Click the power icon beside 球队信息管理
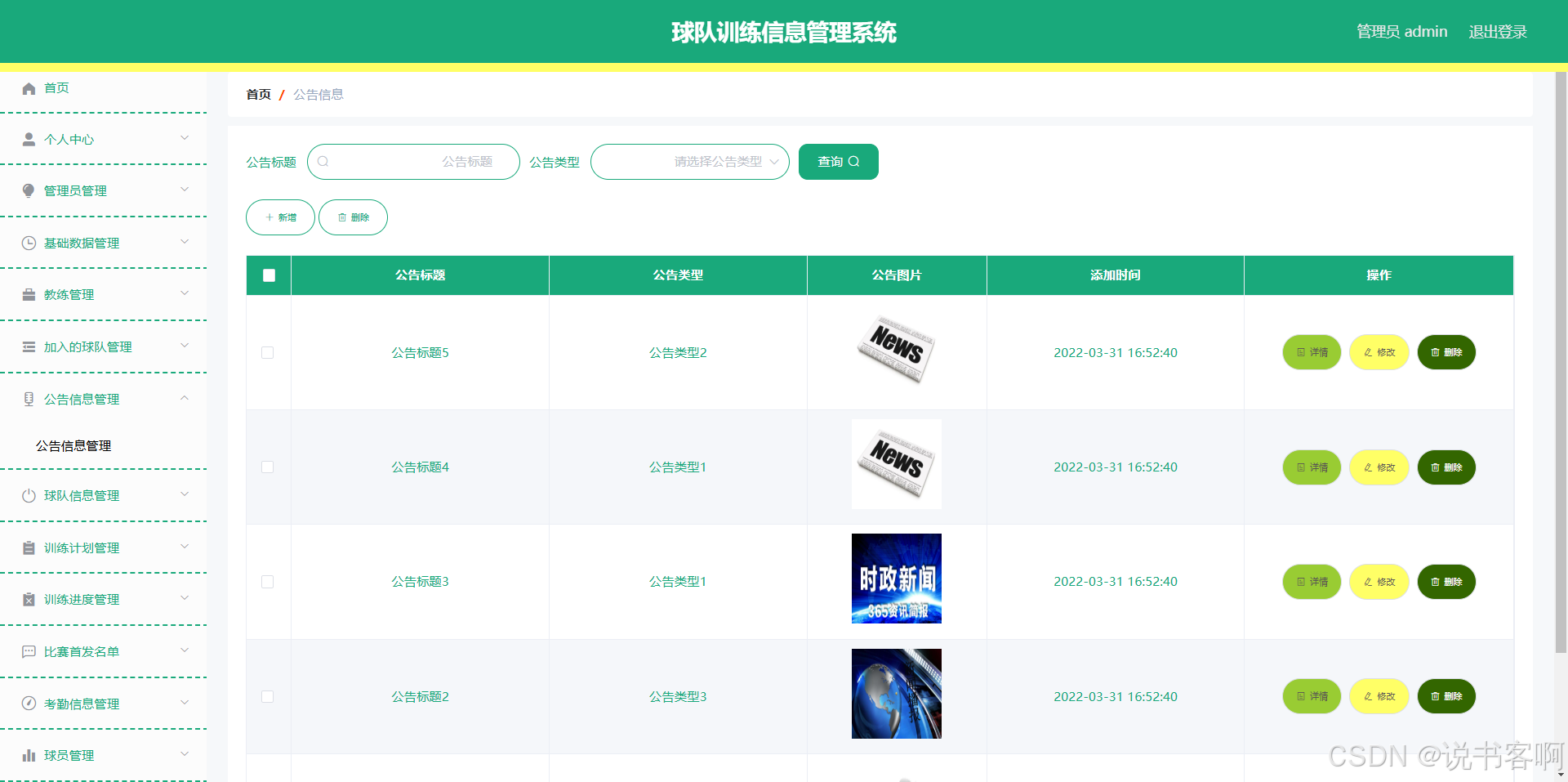1568x782 pixels. [29, 495]
